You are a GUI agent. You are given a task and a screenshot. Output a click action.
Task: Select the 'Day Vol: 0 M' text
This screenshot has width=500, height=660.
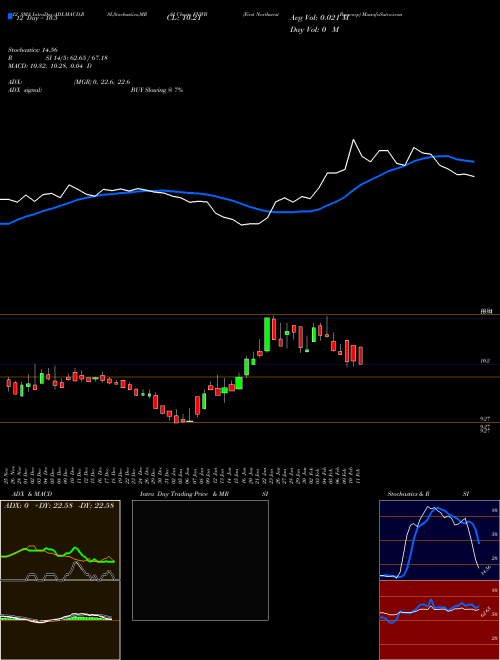(314, 29)
